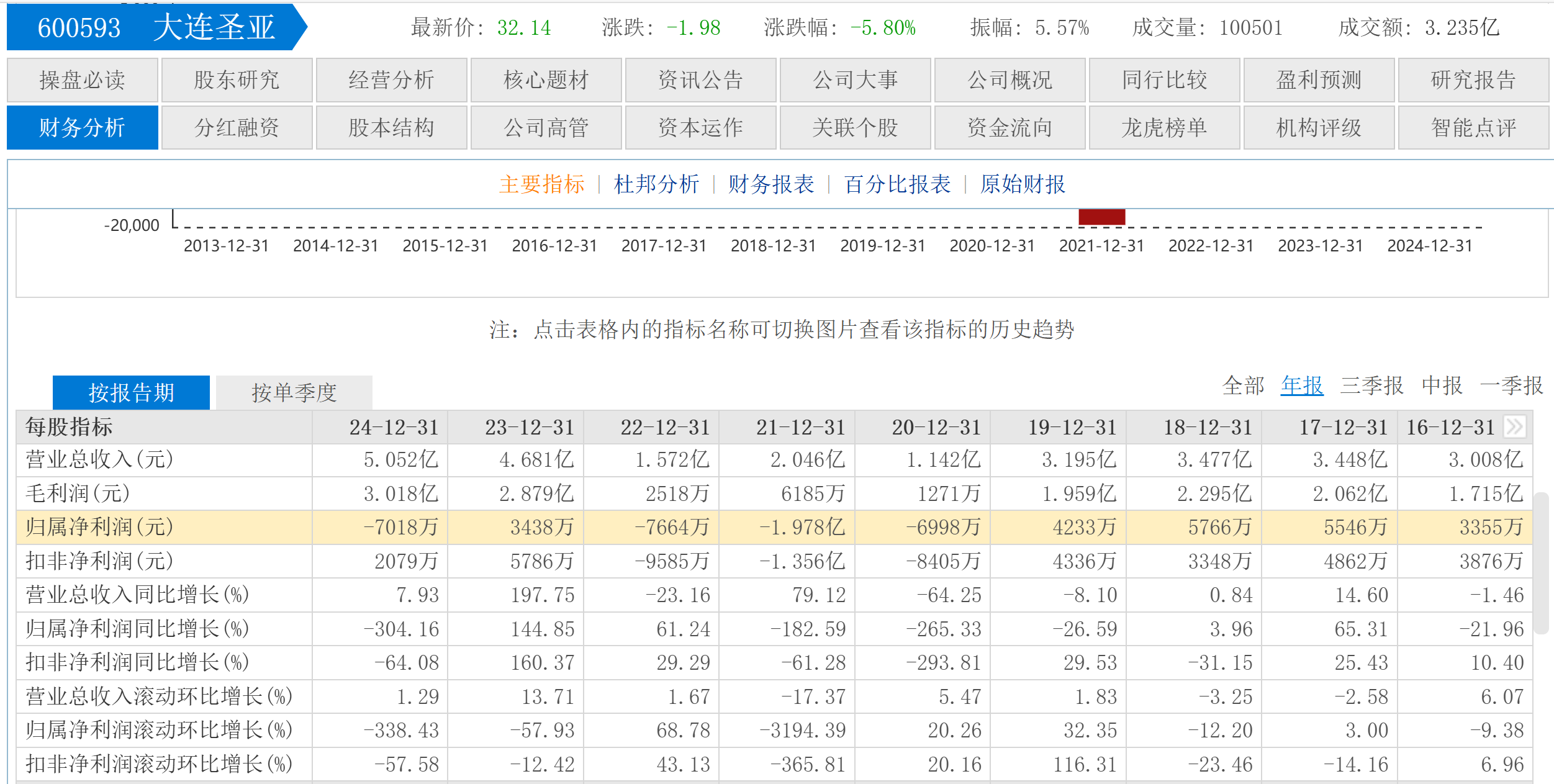Switch to 按单季度 view
This screenshot has width=1554, height=784.
(x=294, y=392)
